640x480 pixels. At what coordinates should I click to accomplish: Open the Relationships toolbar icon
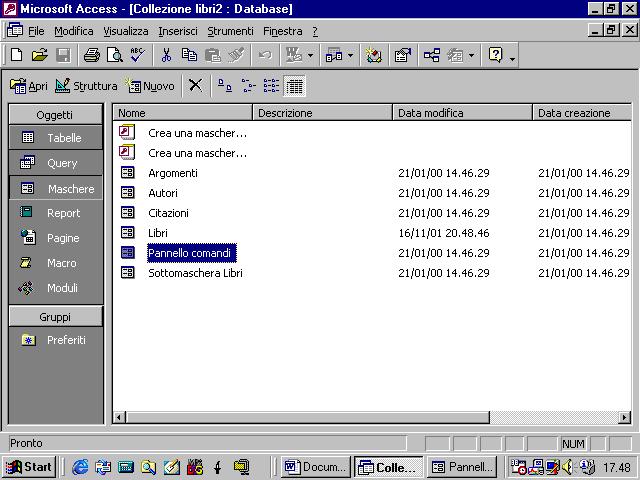431,55
